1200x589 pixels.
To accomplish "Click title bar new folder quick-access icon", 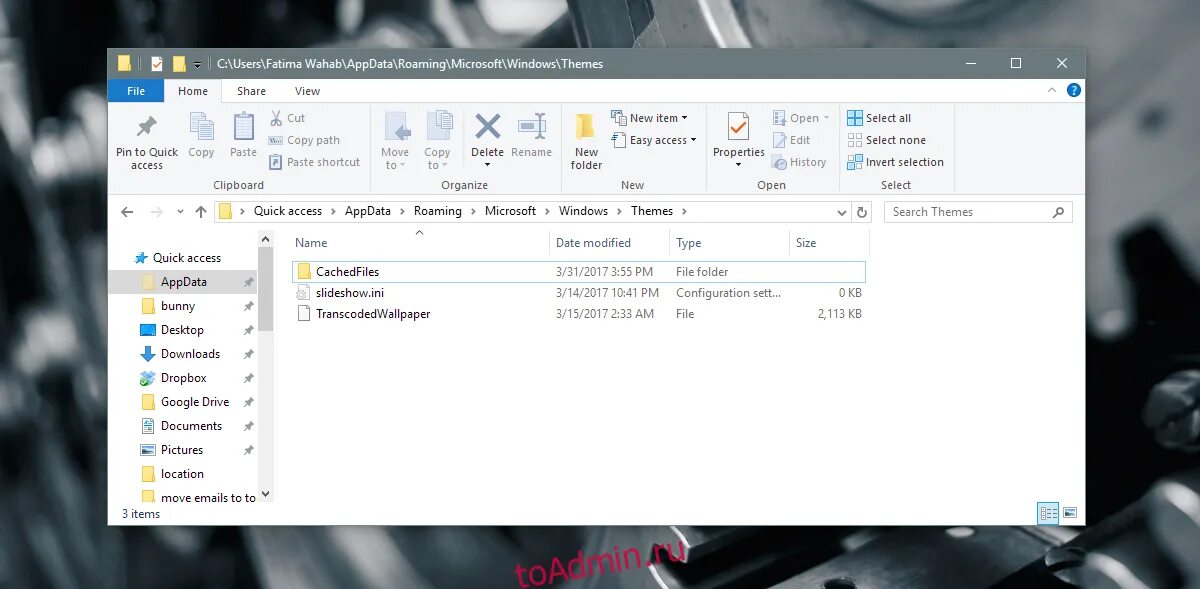I will pos(179,63).
